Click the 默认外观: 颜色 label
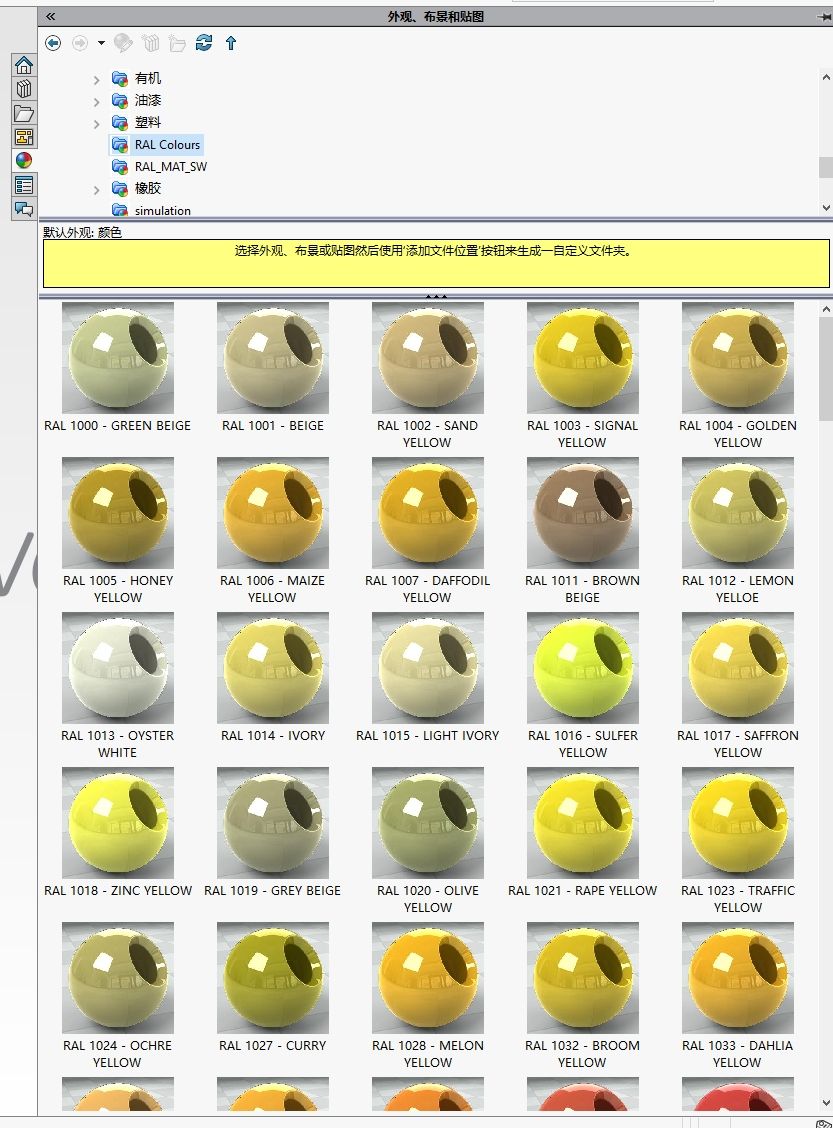 point(82,232)
